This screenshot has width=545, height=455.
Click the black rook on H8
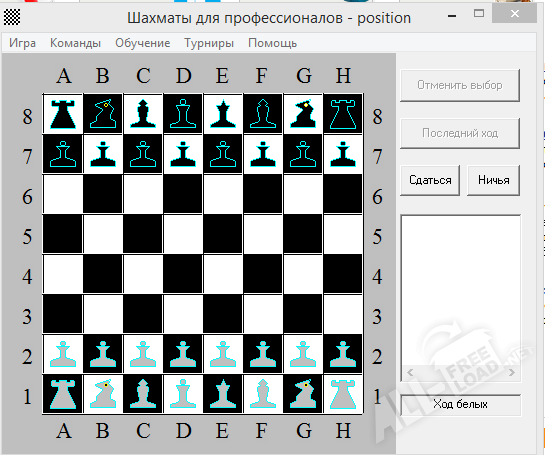tap(343, 114)
